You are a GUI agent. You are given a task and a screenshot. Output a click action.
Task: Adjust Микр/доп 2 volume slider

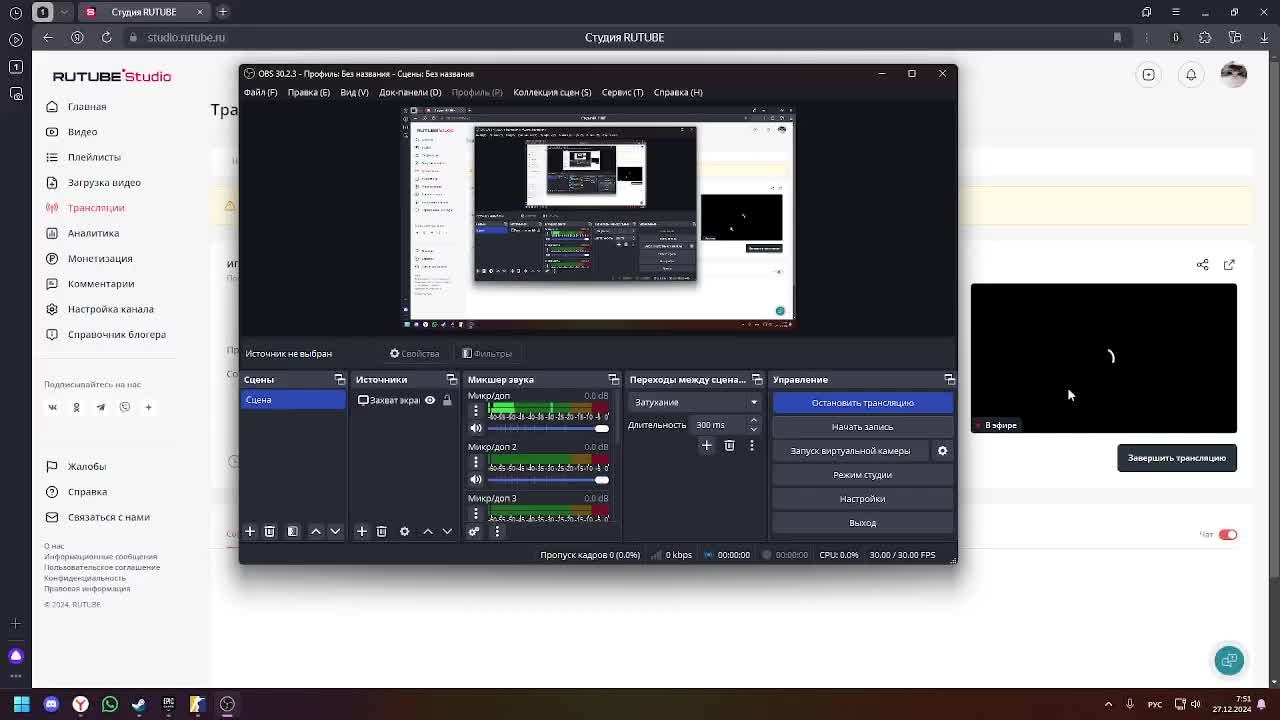(x=548, y=479)
